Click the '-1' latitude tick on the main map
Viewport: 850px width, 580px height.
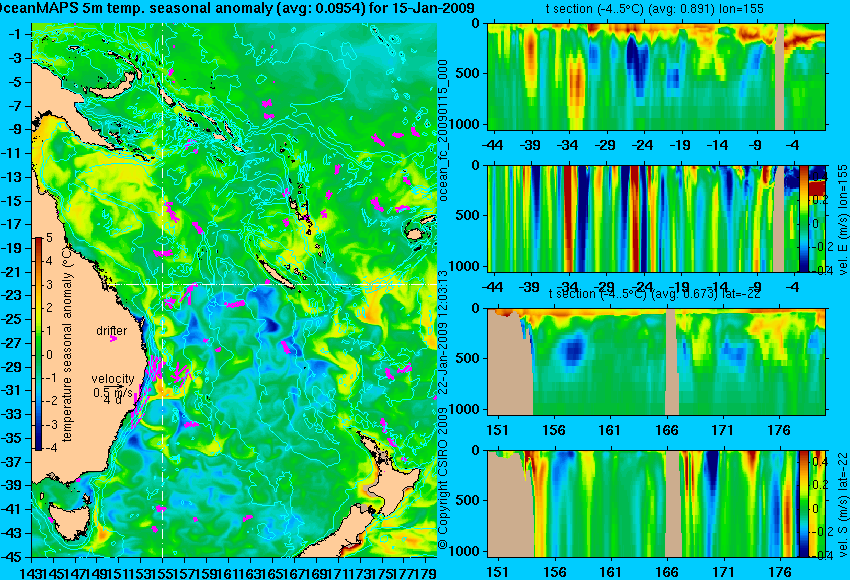(x=14, y=34)
